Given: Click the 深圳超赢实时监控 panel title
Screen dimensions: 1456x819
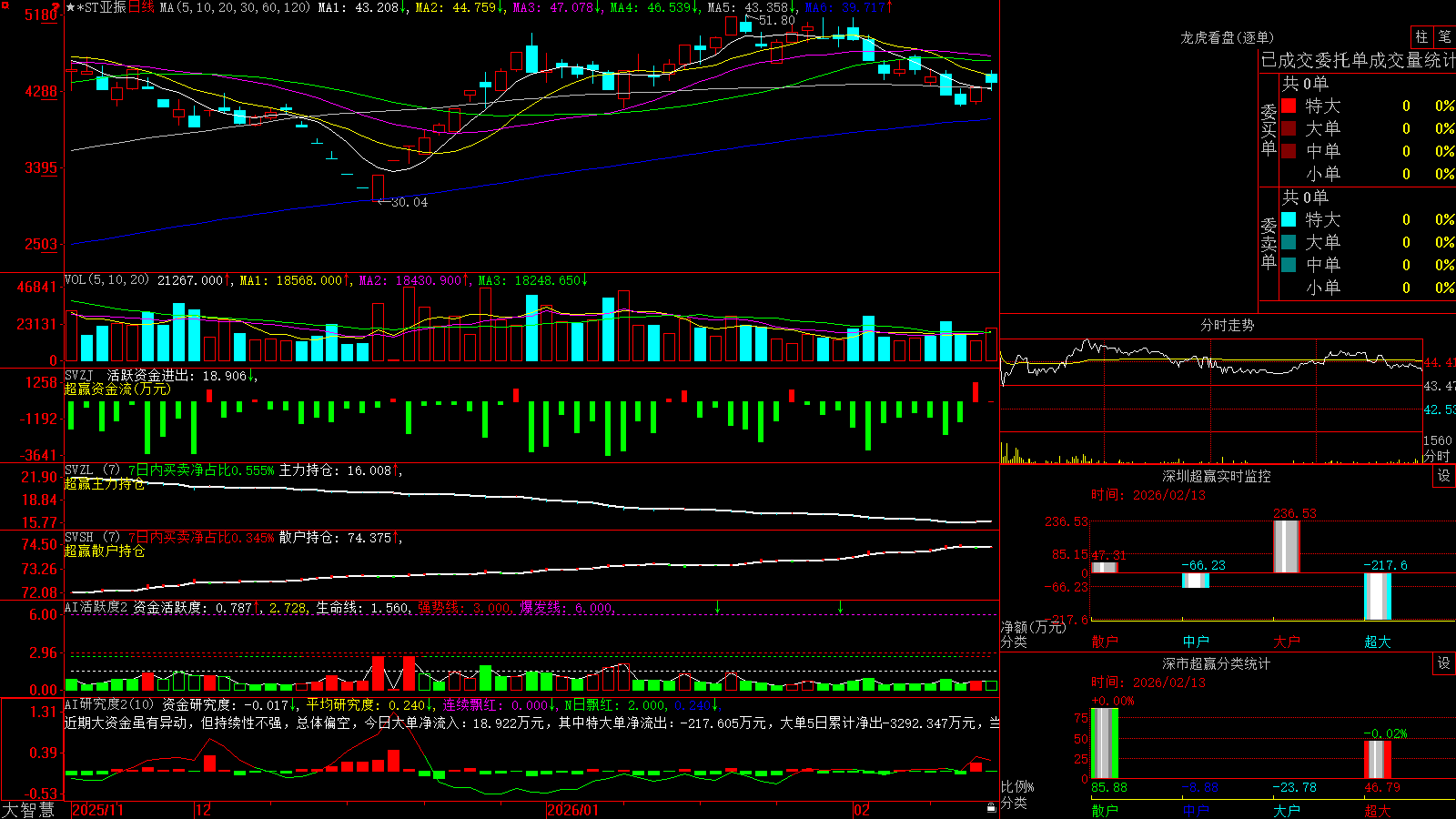Looking at the screenshot, I should (1216, 476).
